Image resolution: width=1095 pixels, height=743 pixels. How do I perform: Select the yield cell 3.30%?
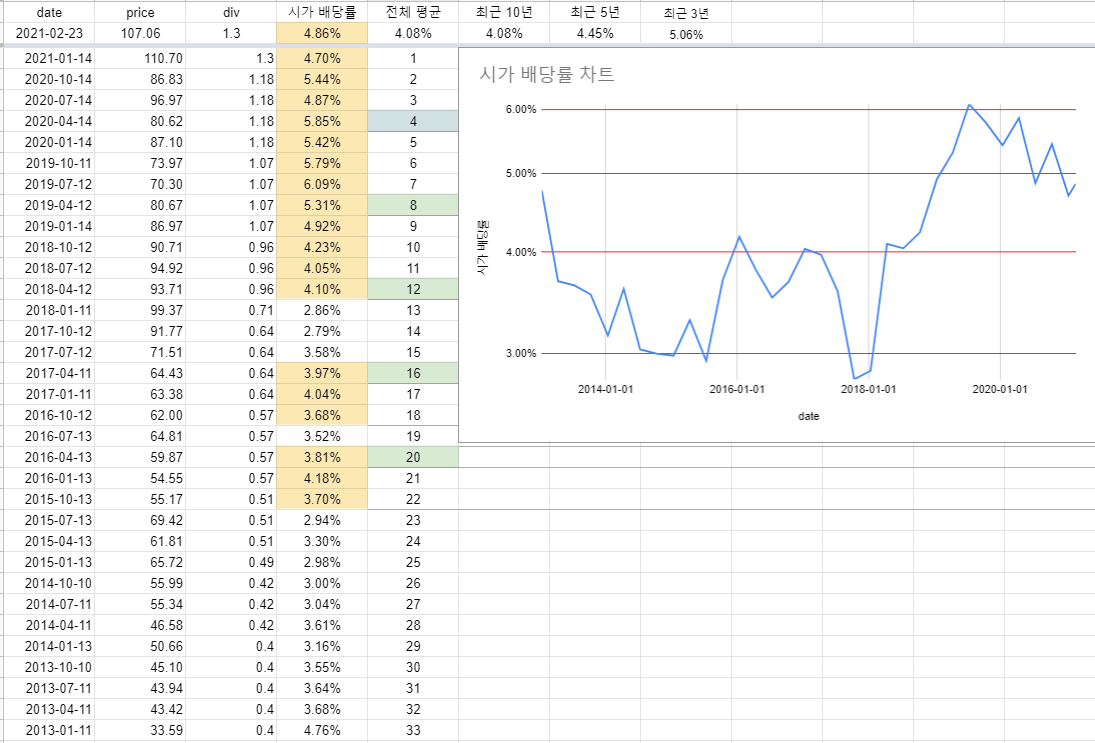322,540
